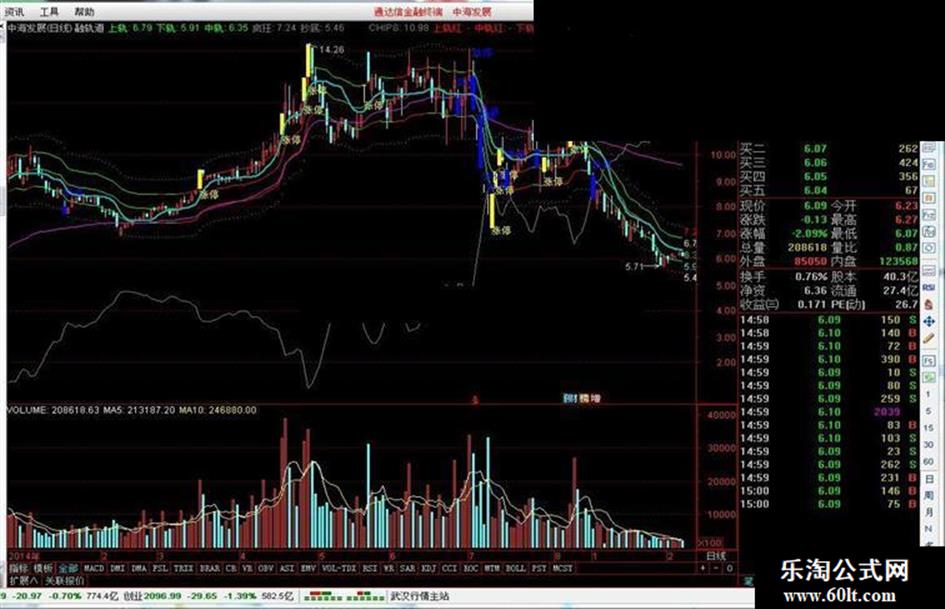The image size is (945, 609).
Task: Click the blue four-arrow move icon
Action: [x=929, y=321]
